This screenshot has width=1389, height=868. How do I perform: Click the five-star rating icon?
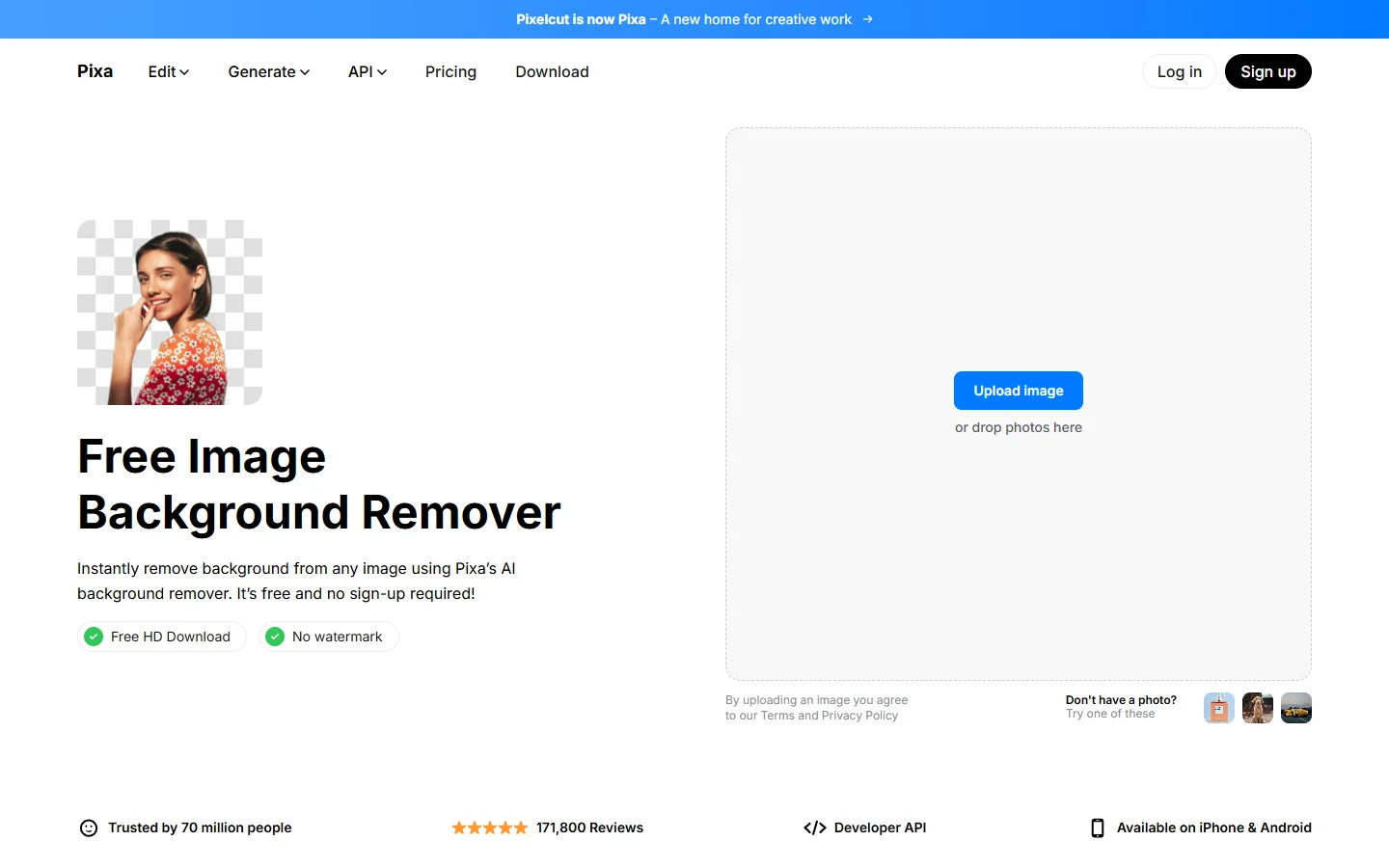(x=489, y=827)
